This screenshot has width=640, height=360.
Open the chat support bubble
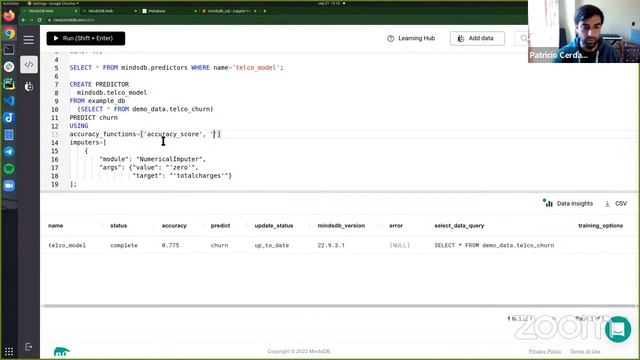[x=618, y=329]
